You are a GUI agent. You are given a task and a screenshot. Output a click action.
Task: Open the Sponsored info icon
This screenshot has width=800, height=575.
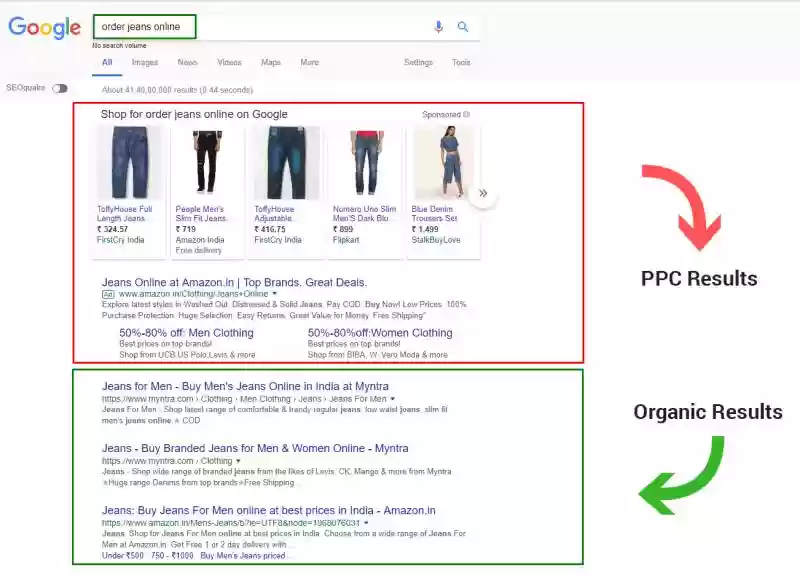tap(466, 115)
